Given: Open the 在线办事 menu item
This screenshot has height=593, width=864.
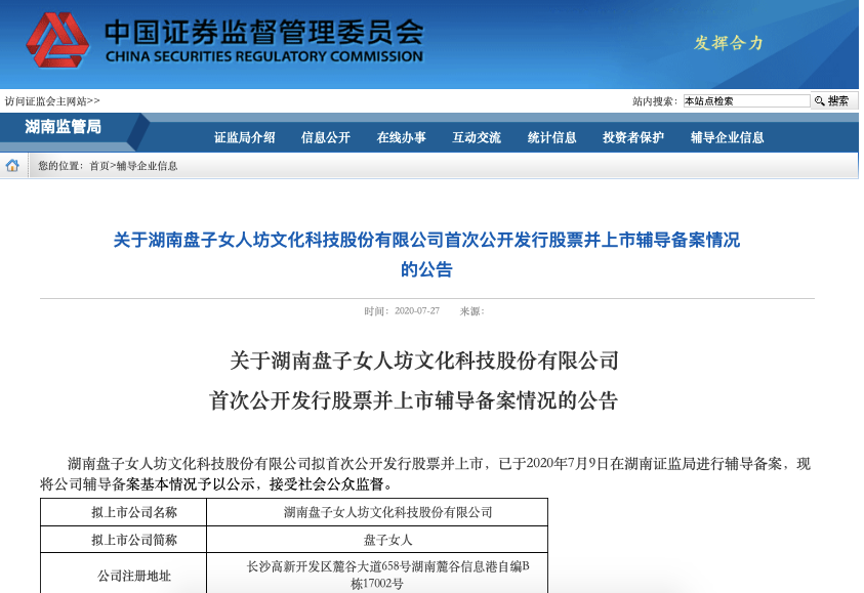Looking at the screenshot, I should coord(401,137).
